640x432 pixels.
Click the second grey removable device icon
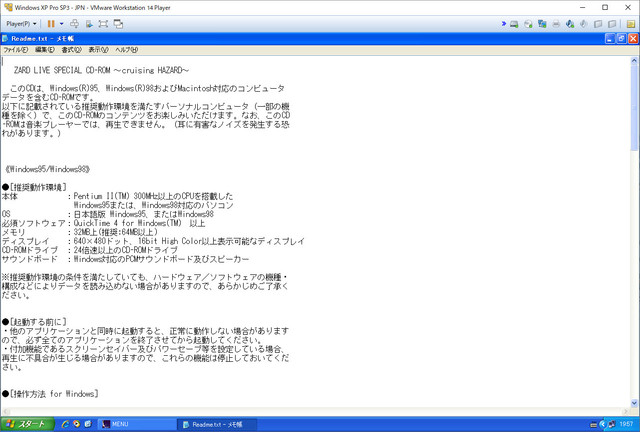pyautogui.click(x=611, y=24)
